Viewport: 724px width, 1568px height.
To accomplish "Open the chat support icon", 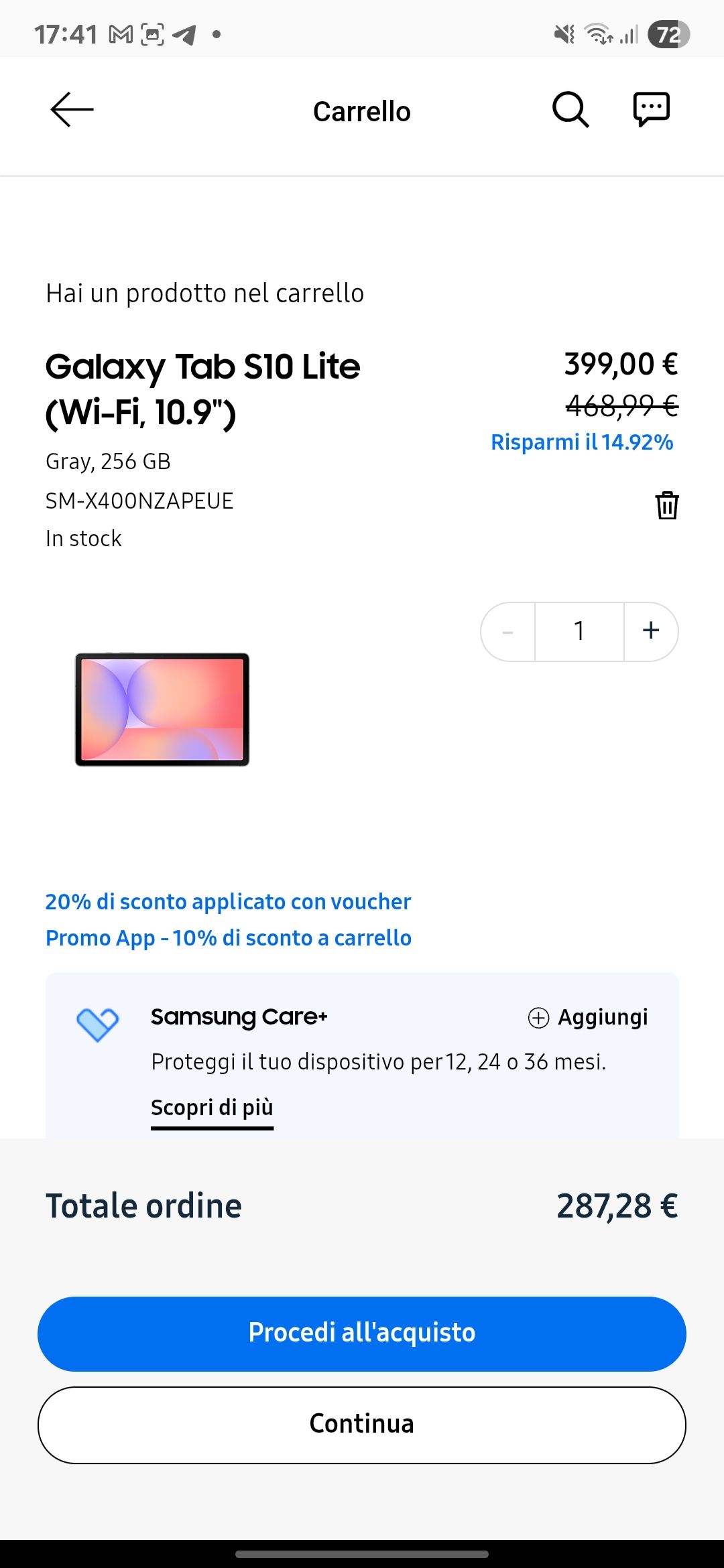I will (x=652, y=109).
